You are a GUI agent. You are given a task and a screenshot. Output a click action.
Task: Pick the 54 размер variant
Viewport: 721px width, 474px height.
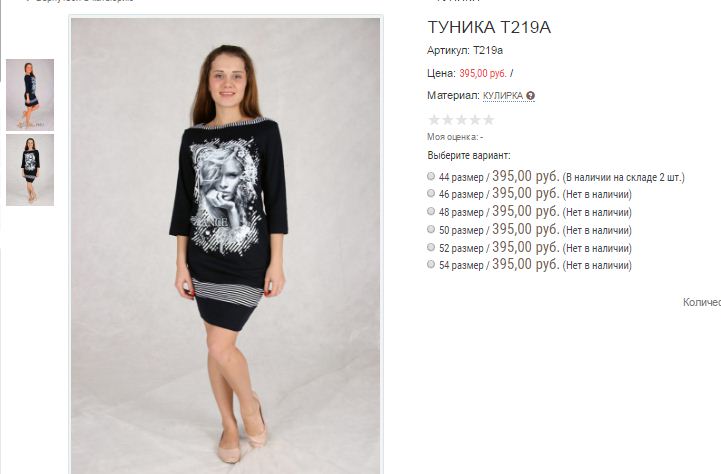click(x=431, y=264)
